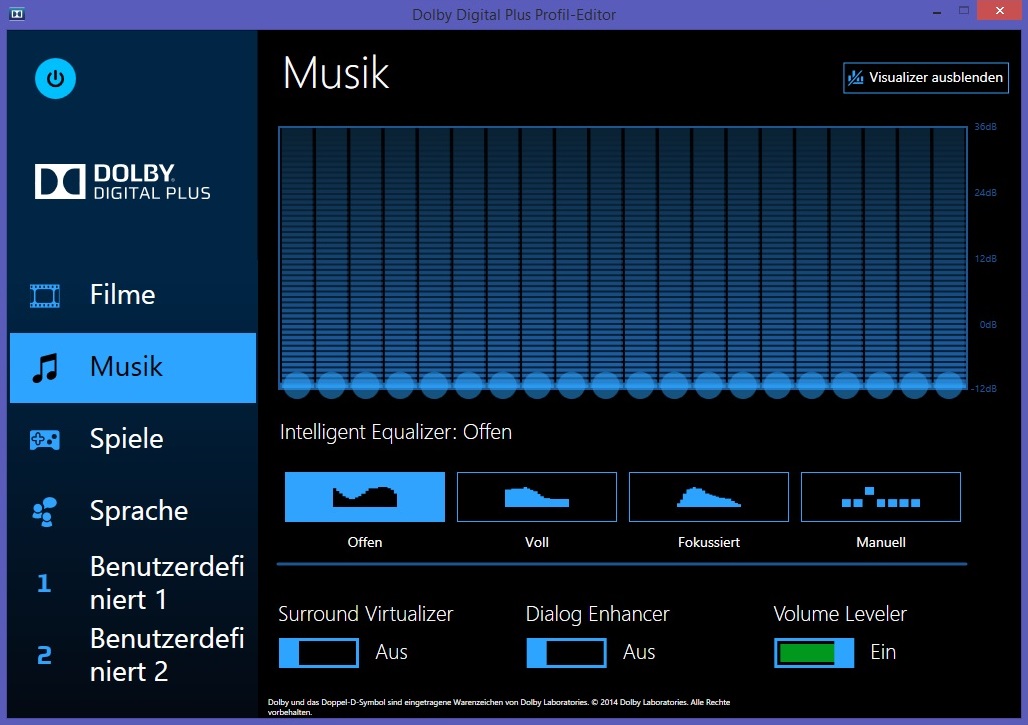Image resolution: width=1028 pixels, height=725 pixels.
Task: Minimize the Dolby Profil-Editor window
Action: pos(938,12)
